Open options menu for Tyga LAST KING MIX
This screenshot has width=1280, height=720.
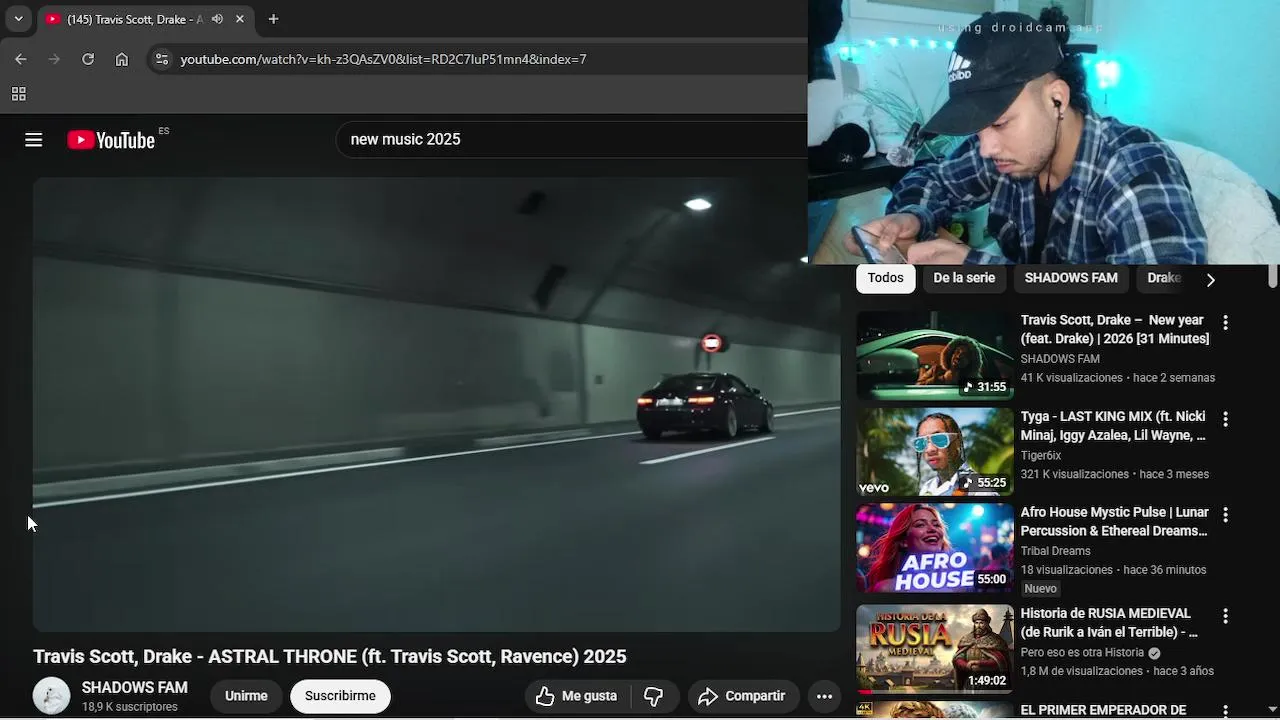(1225, 419)
